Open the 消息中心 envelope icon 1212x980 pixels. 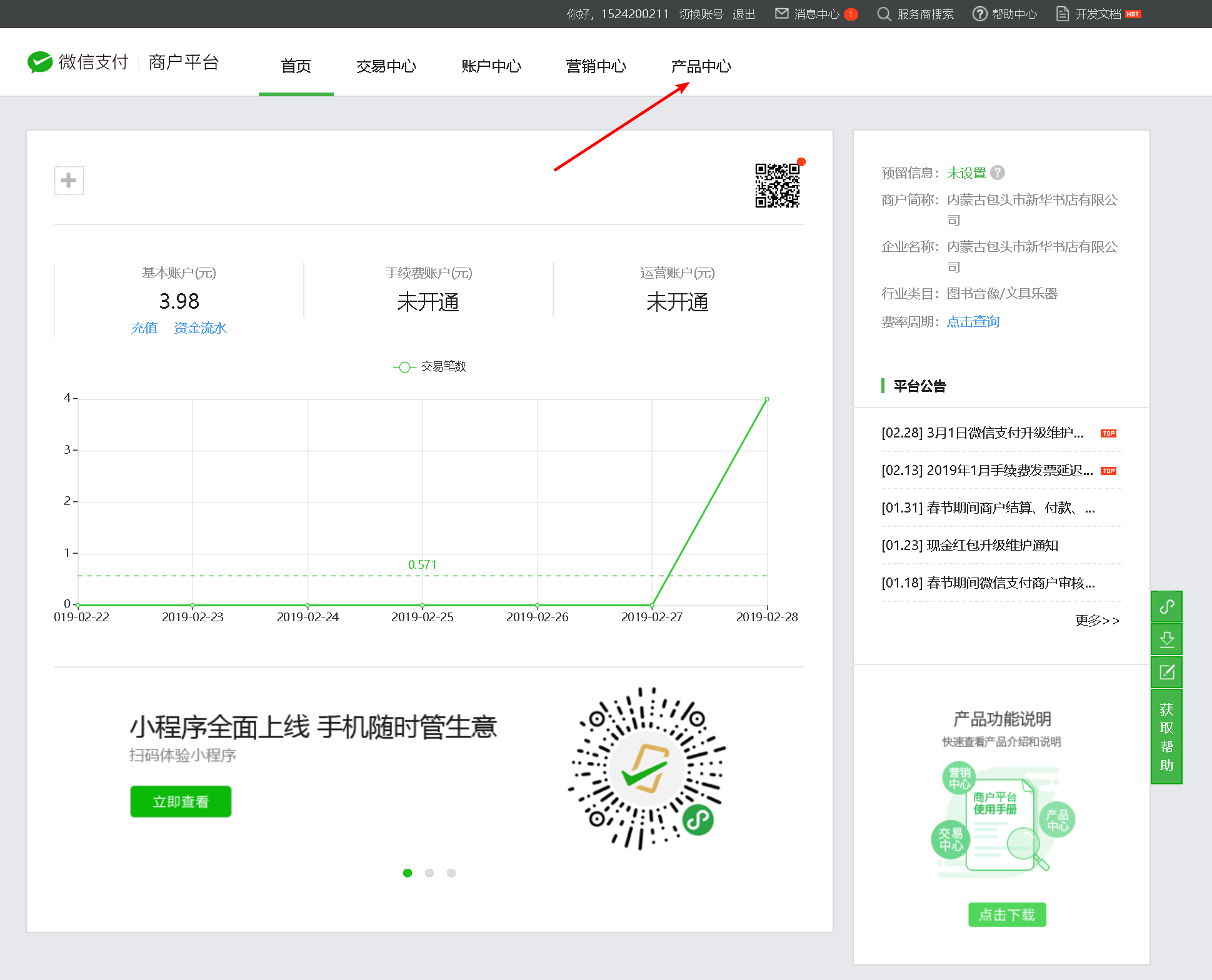[781, 14]
